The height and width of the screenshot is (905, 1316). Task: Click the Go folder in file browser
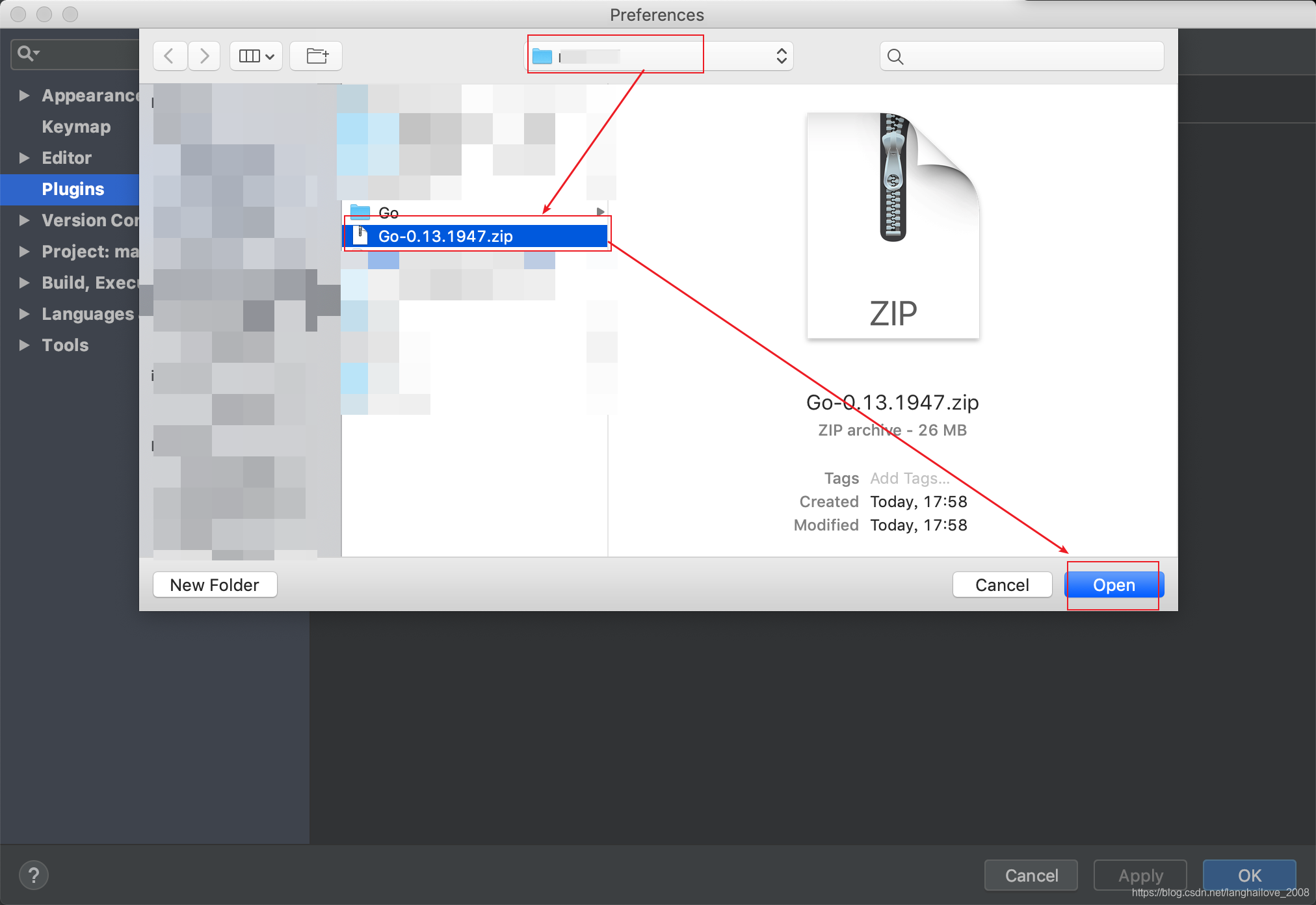pos(389,209)
